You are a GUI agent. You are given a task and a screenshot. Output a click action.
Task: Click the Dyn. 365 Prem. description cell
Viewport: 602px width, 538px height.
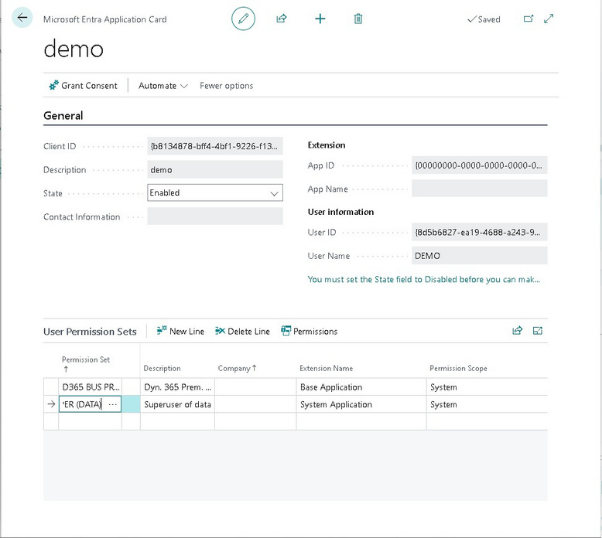tap(177, 387)
